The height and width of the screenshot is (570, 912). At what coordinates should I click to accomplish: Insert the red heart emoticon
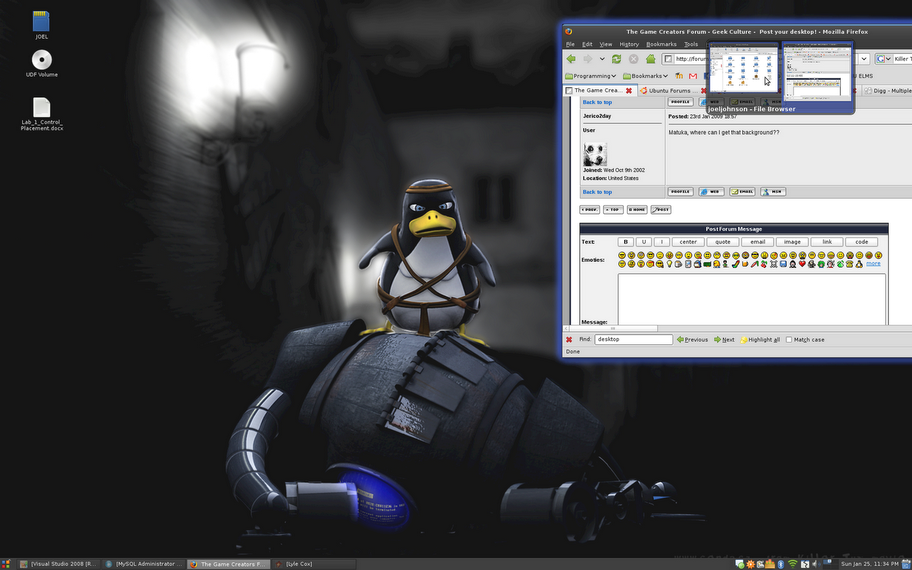[803, 264]
